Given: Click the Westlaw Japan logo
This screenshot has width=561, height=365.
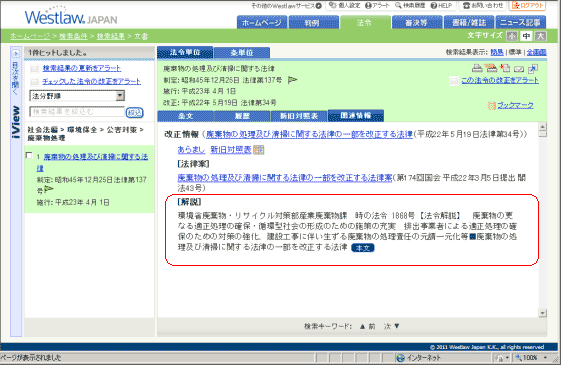Looking at the screenshot, I should pyautogui.click(x=71, y=17).
